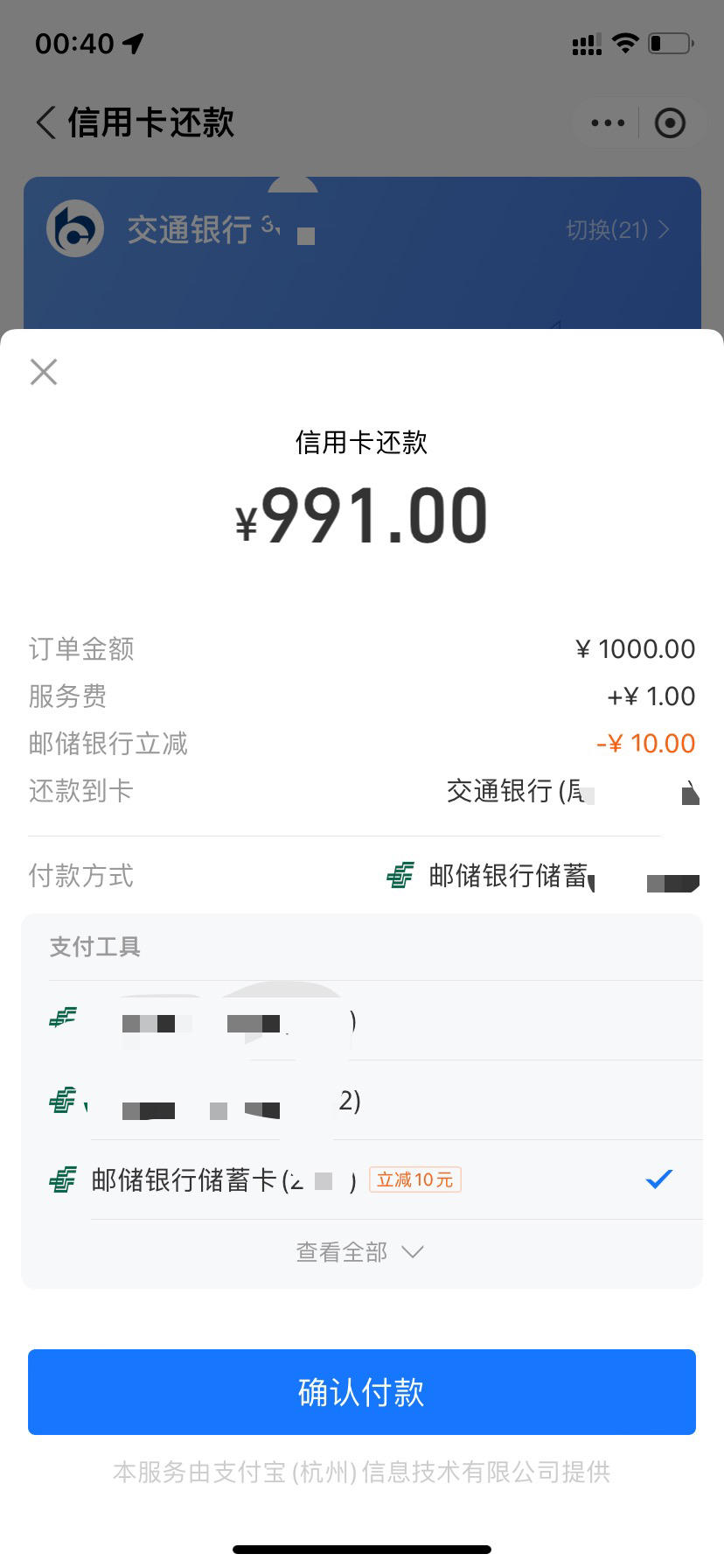The height and width of the screenshot is (1568, 724).
Task: Select the second postal bank card ending 2)
Action: tap(362, 1100)
